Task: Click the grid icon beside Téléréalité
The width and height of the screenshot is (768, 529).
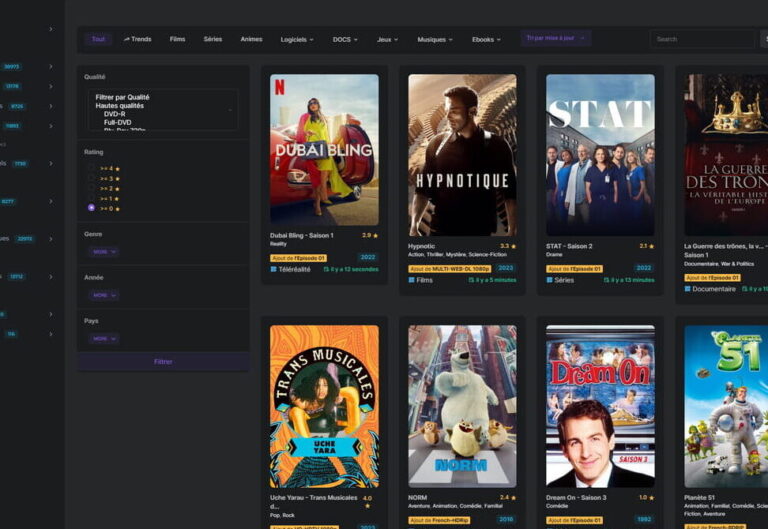Action: 273,269
